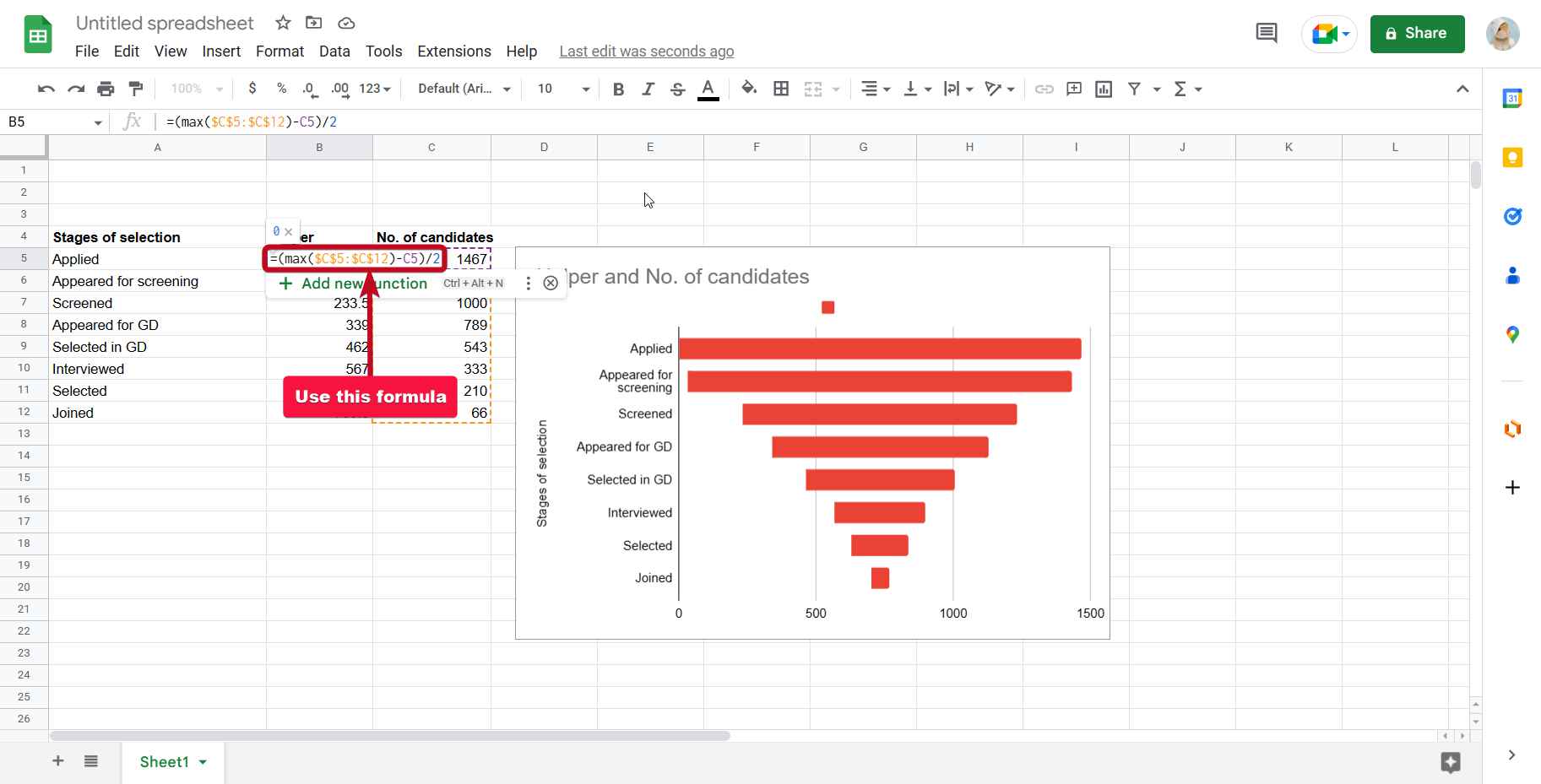This screenshot has width=1541, height=784.
Task: Click the Undo arrow icon
Action: pyautogui.click(x=46, y=89)
